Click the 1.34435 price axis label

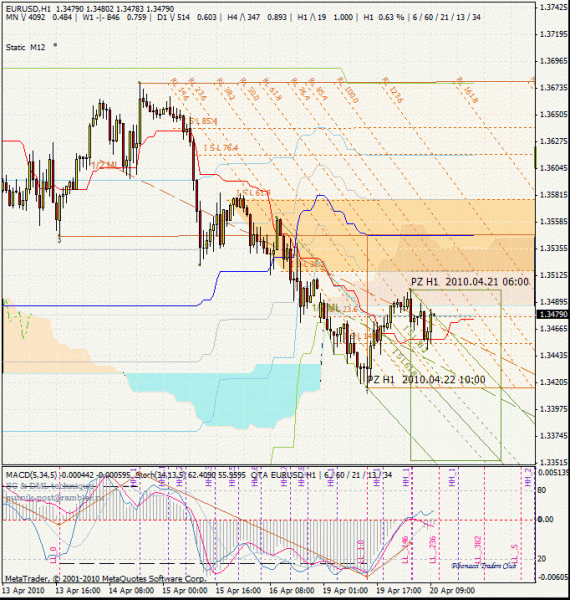point(553,355)
